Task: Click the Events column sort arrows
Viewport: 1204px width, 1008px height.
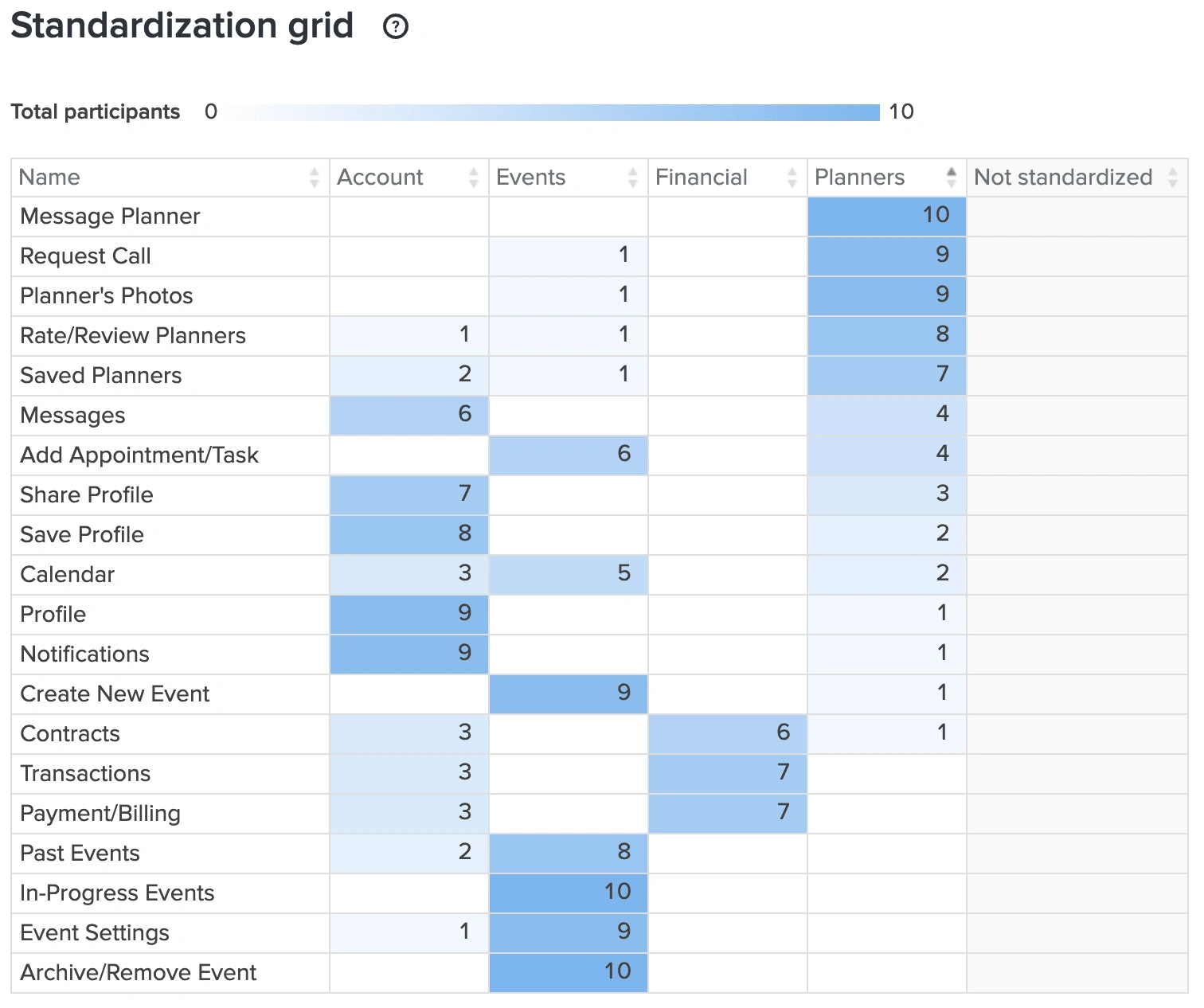Action: pos(633,177)
